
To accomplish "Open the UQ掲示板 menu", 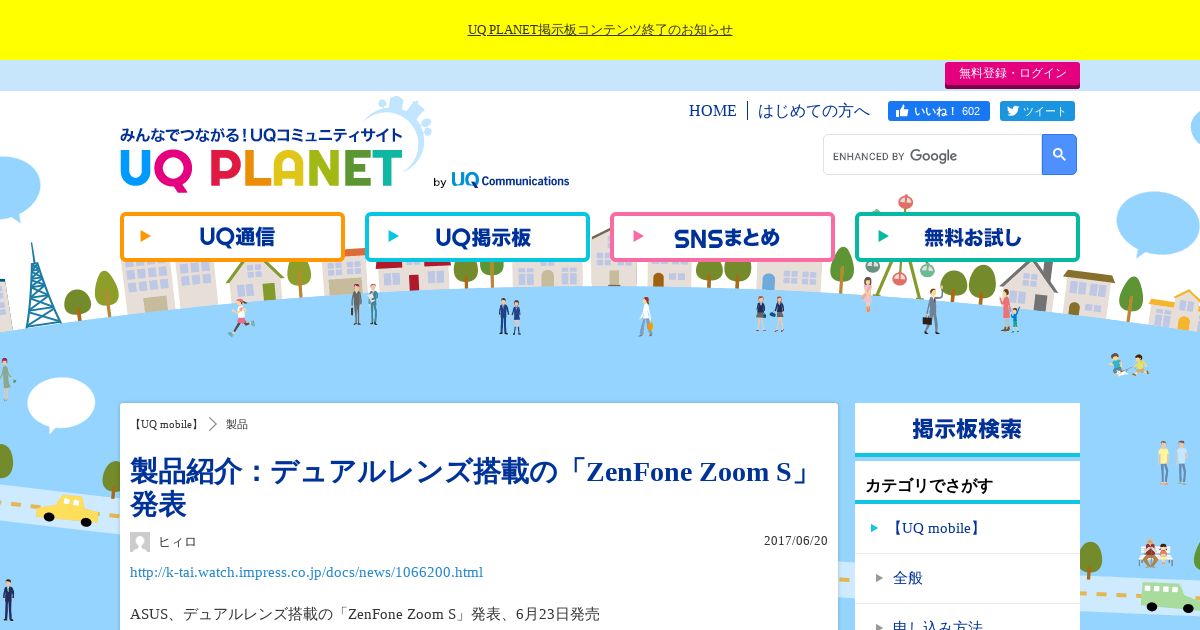I will tap(477, 237).
